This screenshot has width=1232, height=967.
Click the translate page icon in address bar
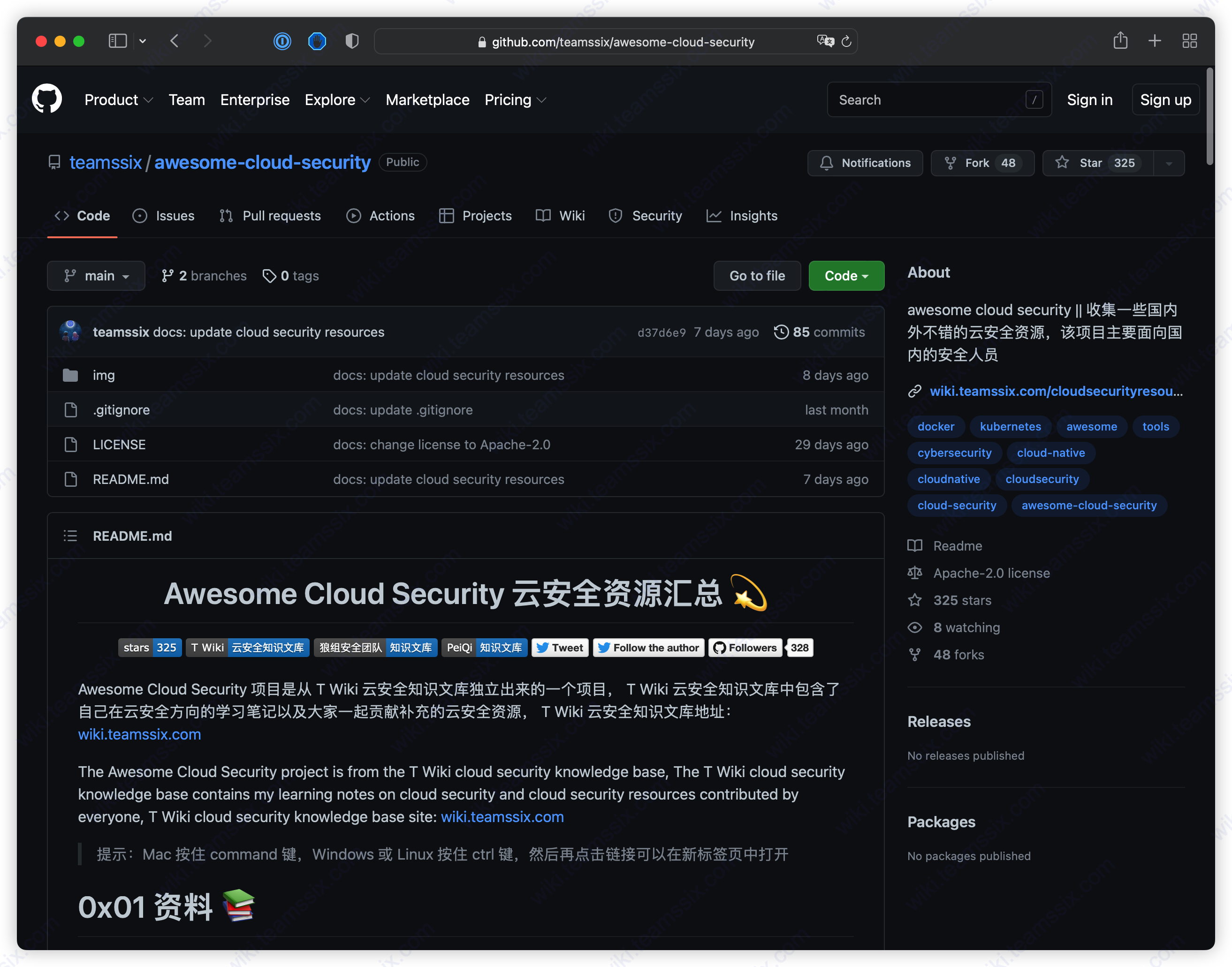825,41
